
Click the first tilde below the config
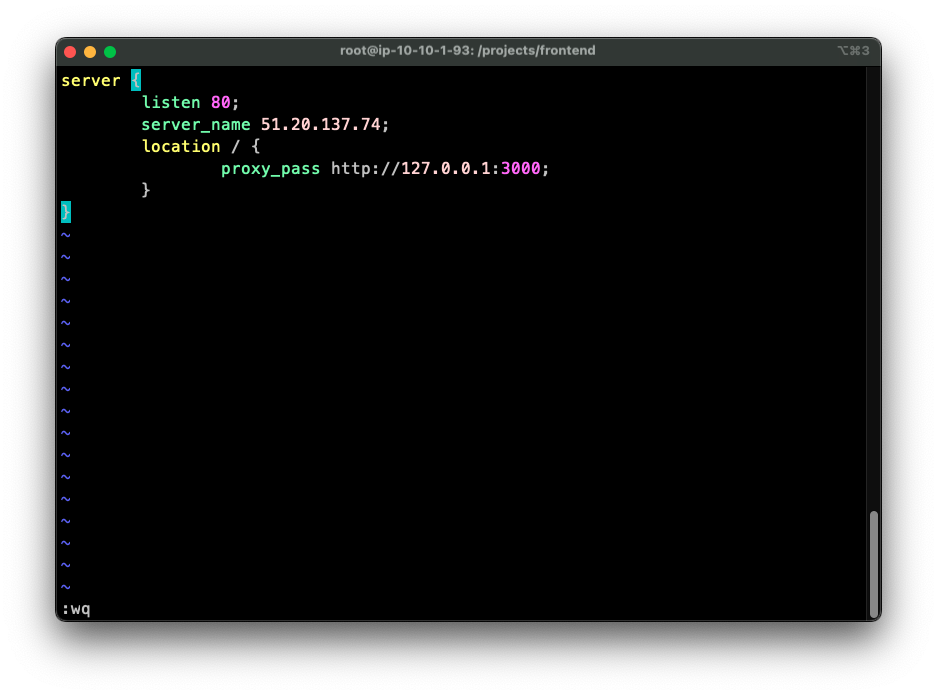65,234
